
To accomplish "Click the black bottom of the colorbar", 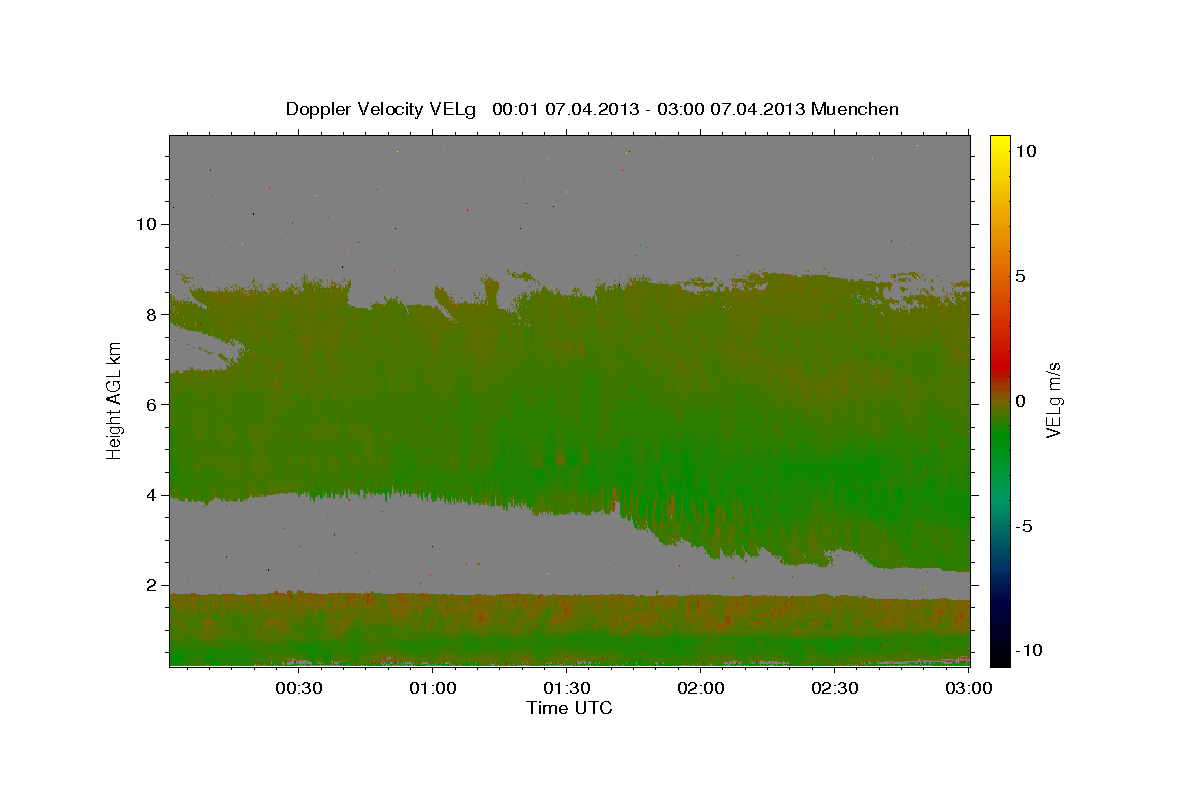I will click(x=1000, y=655).
